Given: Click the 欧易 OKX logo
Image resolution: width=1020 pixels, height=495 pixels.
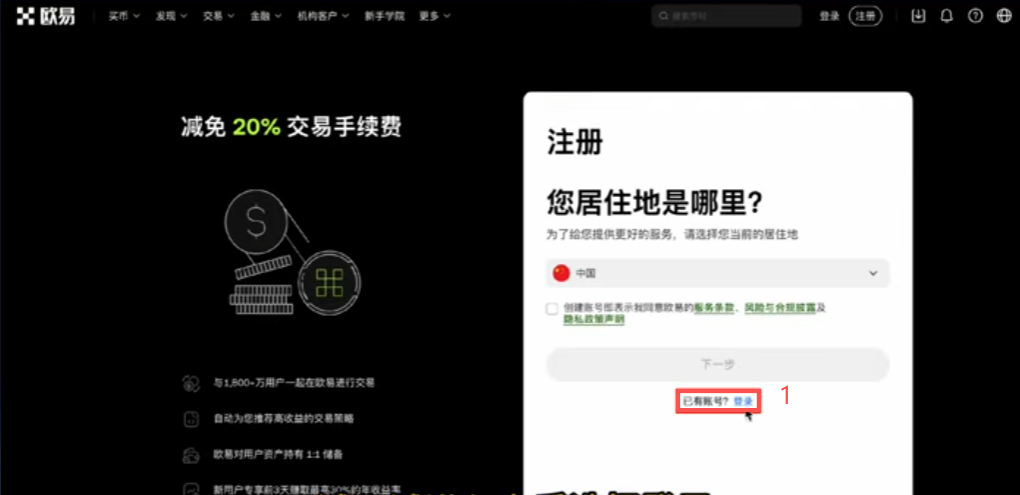Looking at the screenshot, I should [x=46, y=16].
